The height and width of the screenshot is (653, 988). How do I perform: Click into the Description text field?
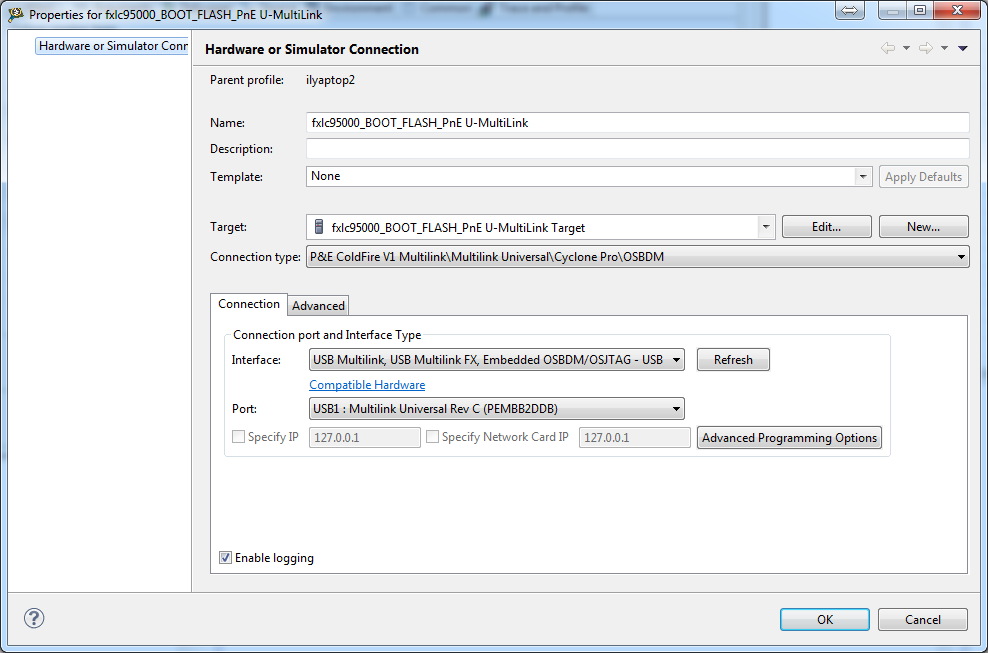pyautogui.click(x=637, y=149)
